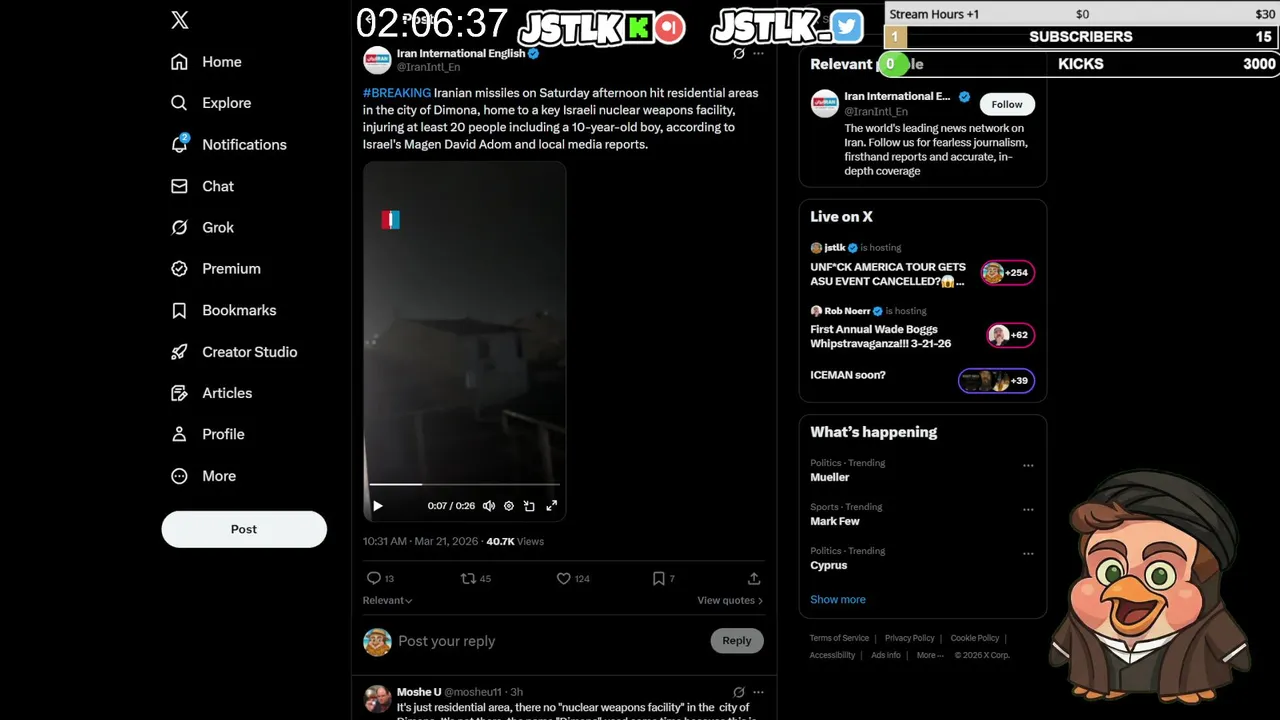
Task: Open Rob Noerr's Wade Boggs live space
Action: click(x=881, y=336)
